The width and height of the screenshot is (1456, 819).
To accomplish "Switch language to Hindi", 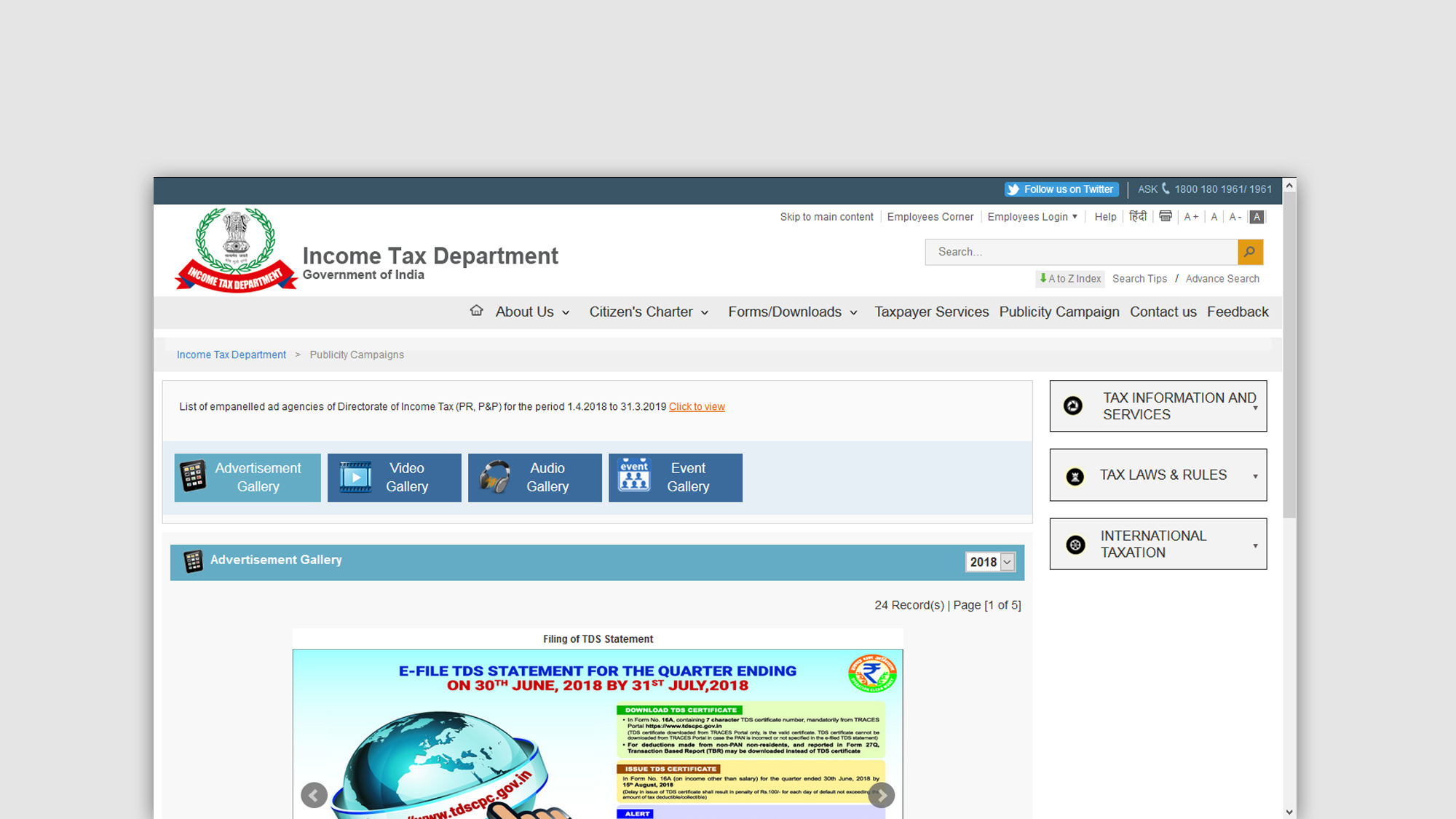I will pos(1138,217).
